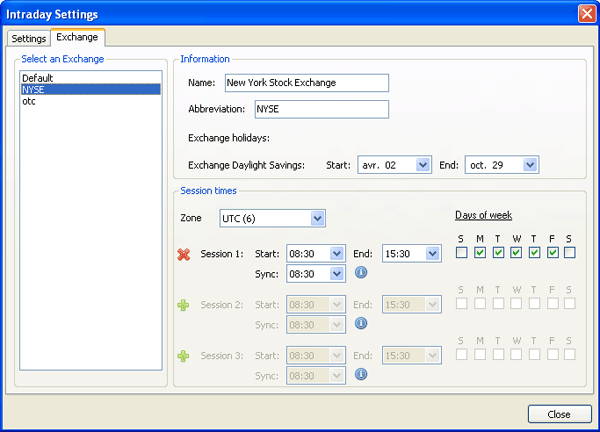Screen dimensions: 600x432
Task: Open Session 2 End time dropdown
Action: point(432,305)
